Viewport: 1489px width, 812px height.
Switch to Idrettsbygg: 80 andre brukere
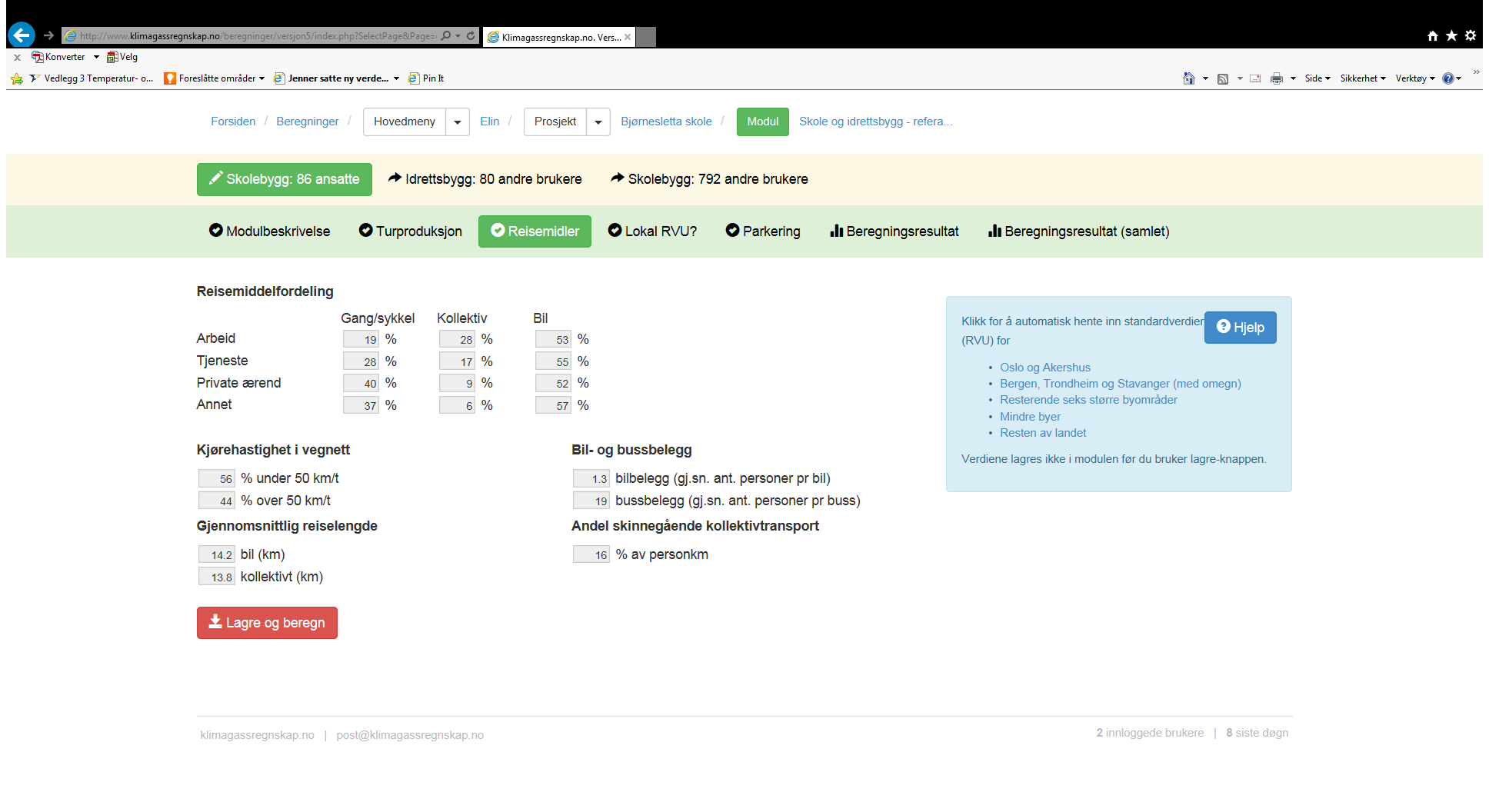[485, 179]
